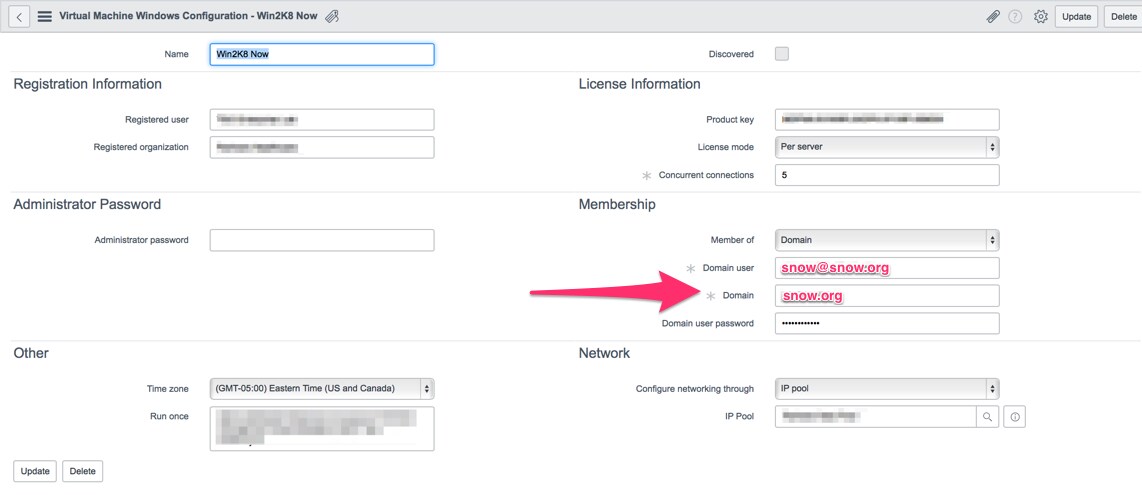The height and width of the screenshot is (495, 1142).
Task: Click into Administrator password field
Action: 321,240
